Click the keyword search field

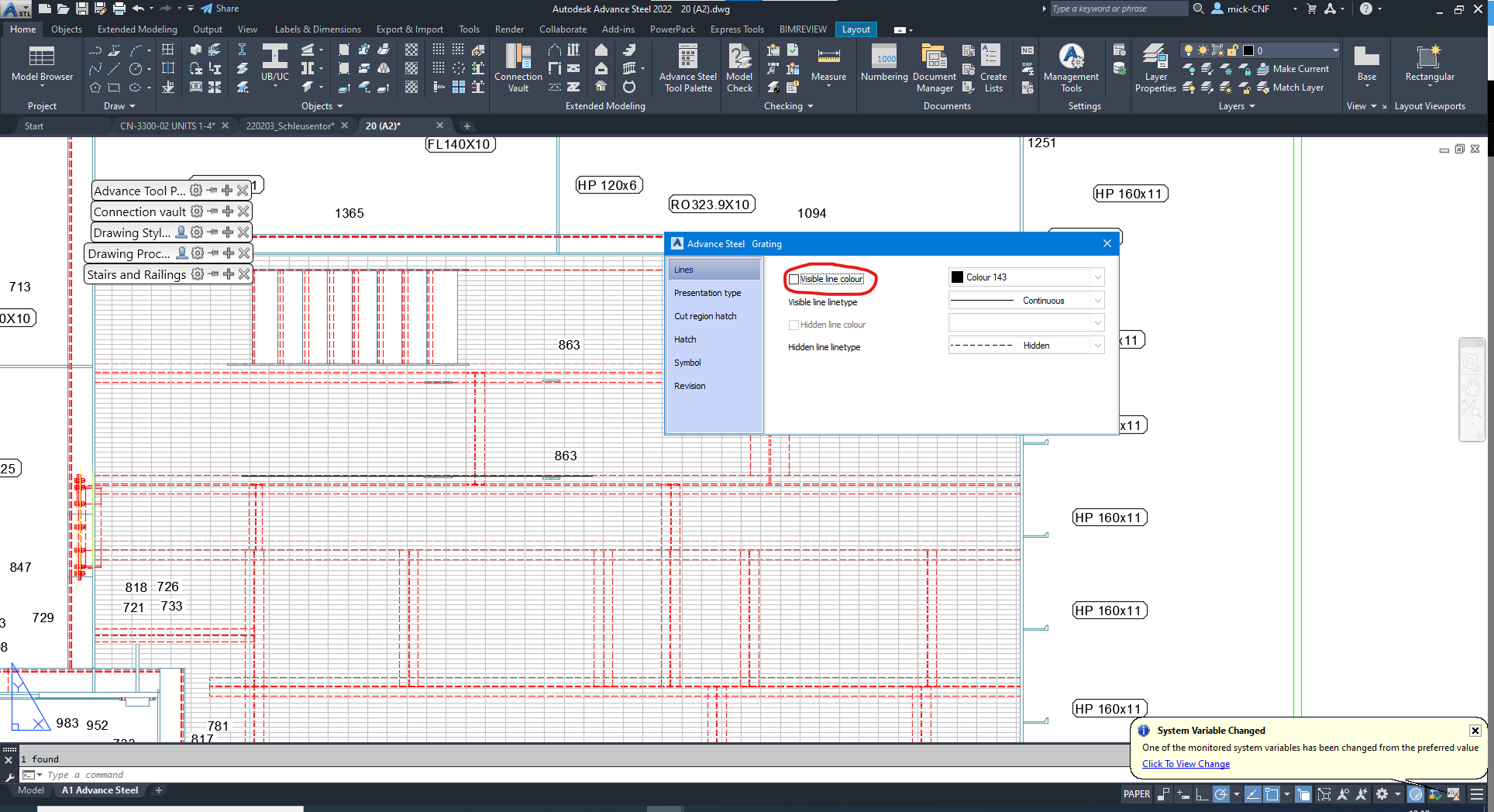coord(1117,9)
